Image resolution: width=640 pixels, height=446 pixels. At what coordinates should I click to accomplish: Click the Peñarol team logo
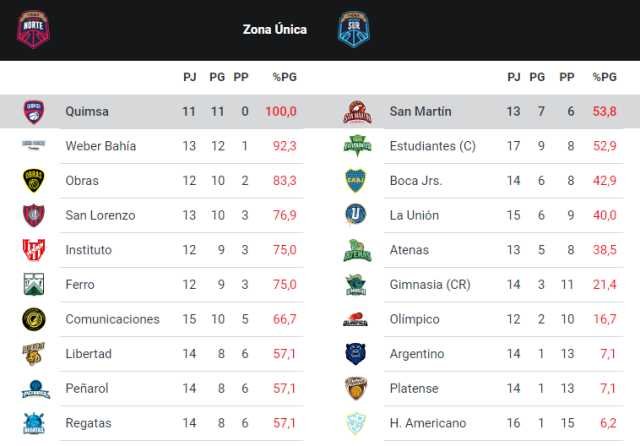33,389
